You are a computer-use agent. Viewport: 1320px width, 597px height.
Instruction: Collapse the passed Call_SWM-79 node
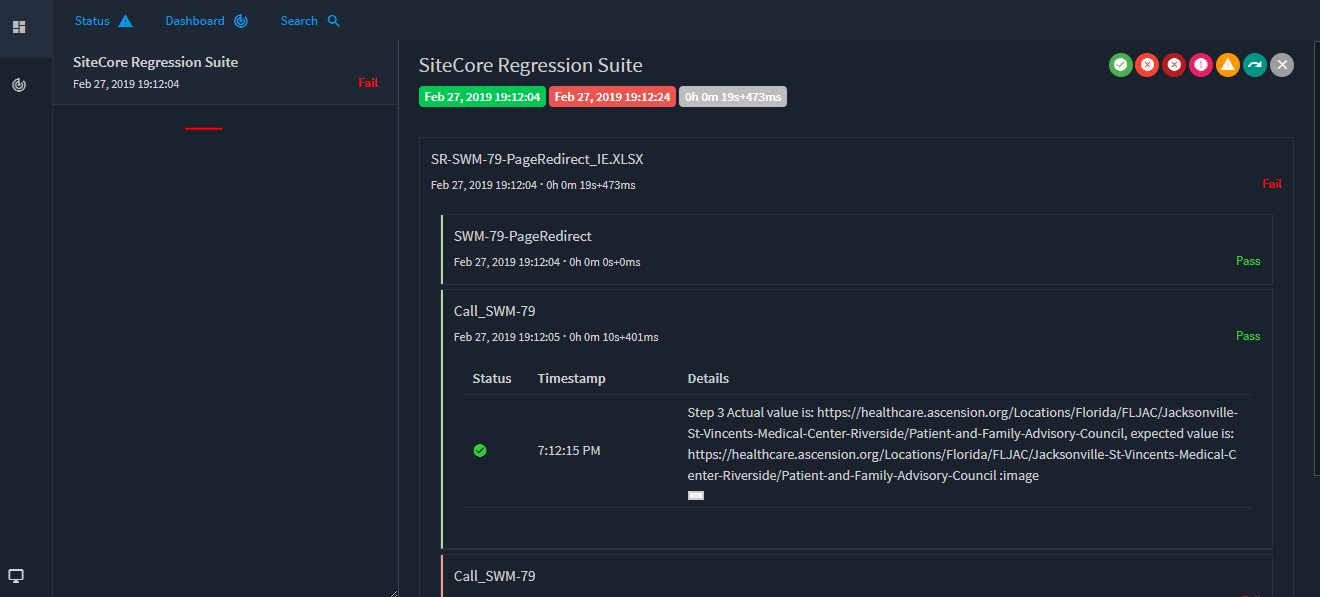[494, 311]
